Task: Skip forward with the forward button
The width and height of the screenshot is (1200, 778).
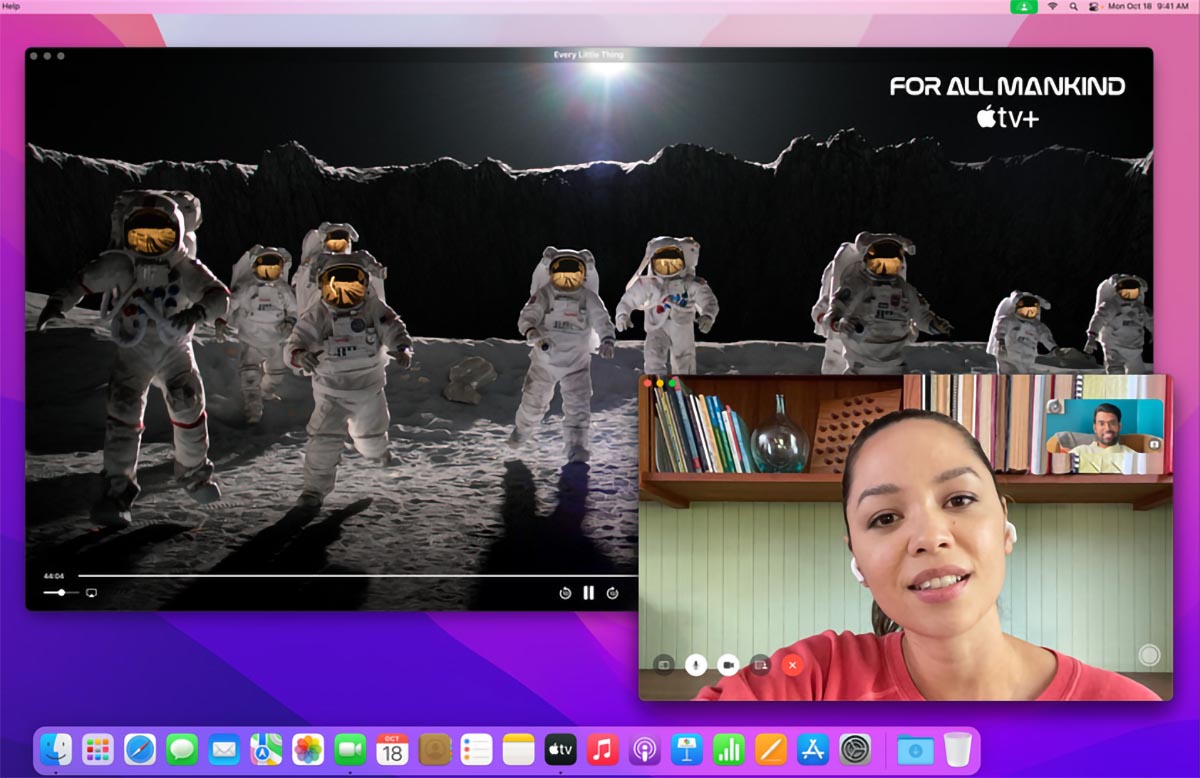Action: (x=612, y=593)
